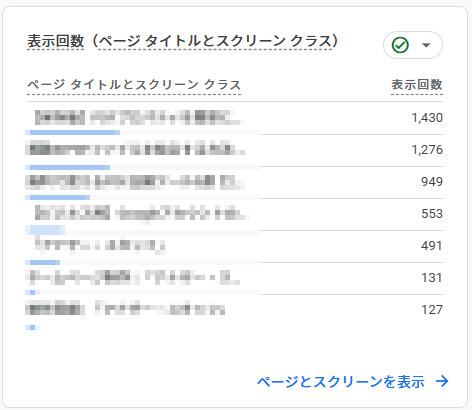Click the blue bar under the 949 row
The width and height of the screenshot is (472, 410).
pyautogui.click(x=58, y=197)
